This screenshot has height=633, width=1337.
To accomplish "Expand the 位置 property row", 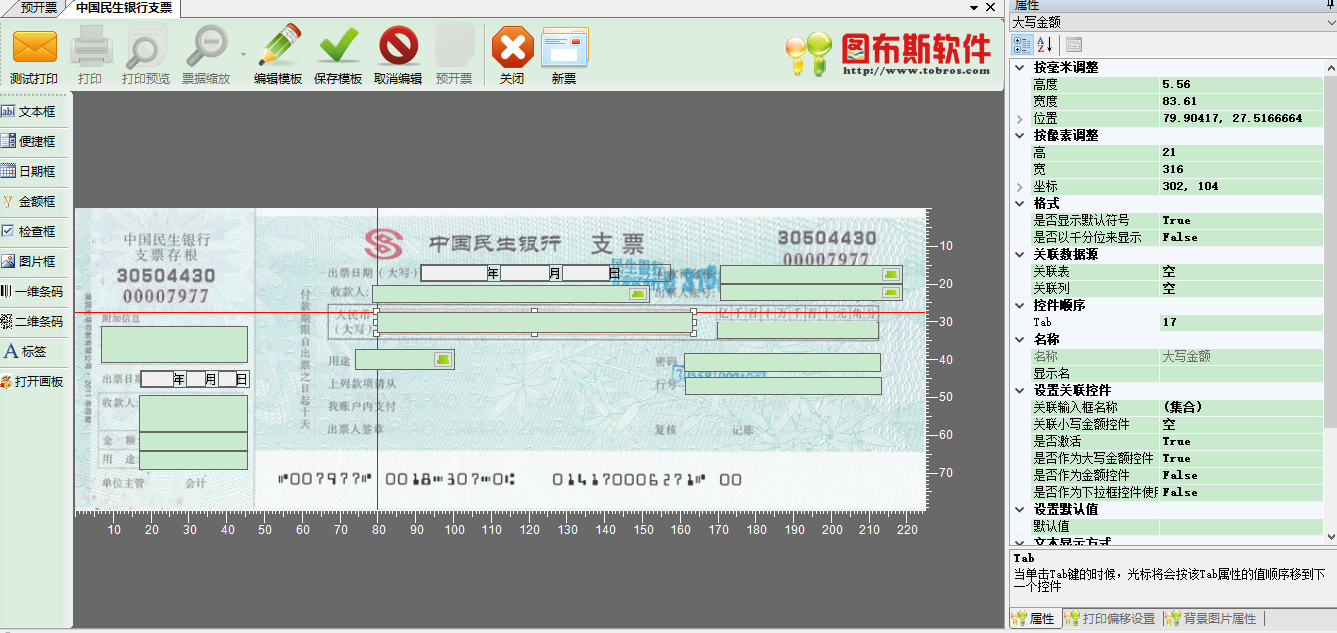I will (x=1020, y=119).
